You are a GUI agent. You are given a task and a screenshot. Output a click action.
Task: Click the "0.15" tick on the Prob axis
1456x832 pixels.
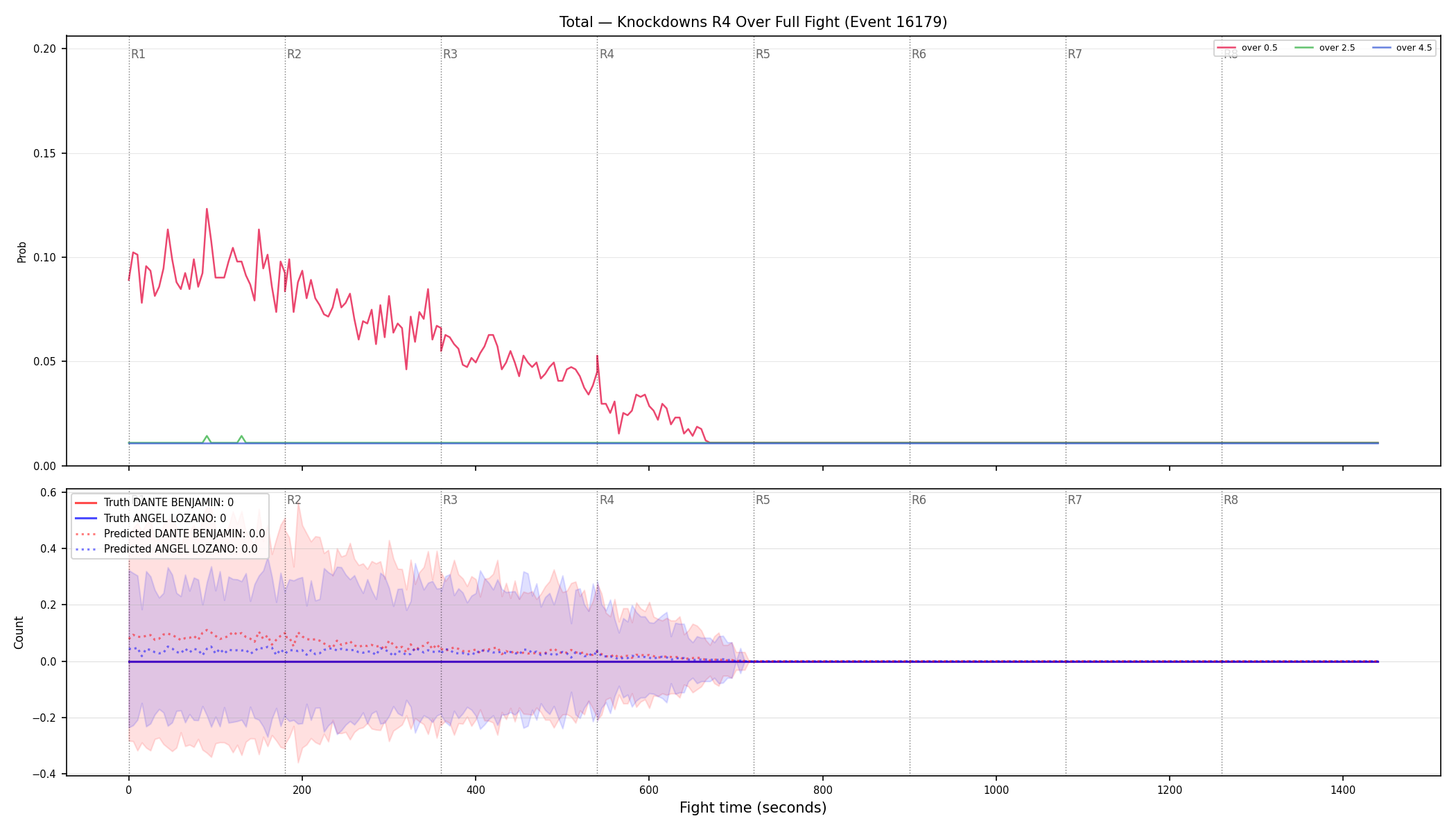(x=45, y=153)
